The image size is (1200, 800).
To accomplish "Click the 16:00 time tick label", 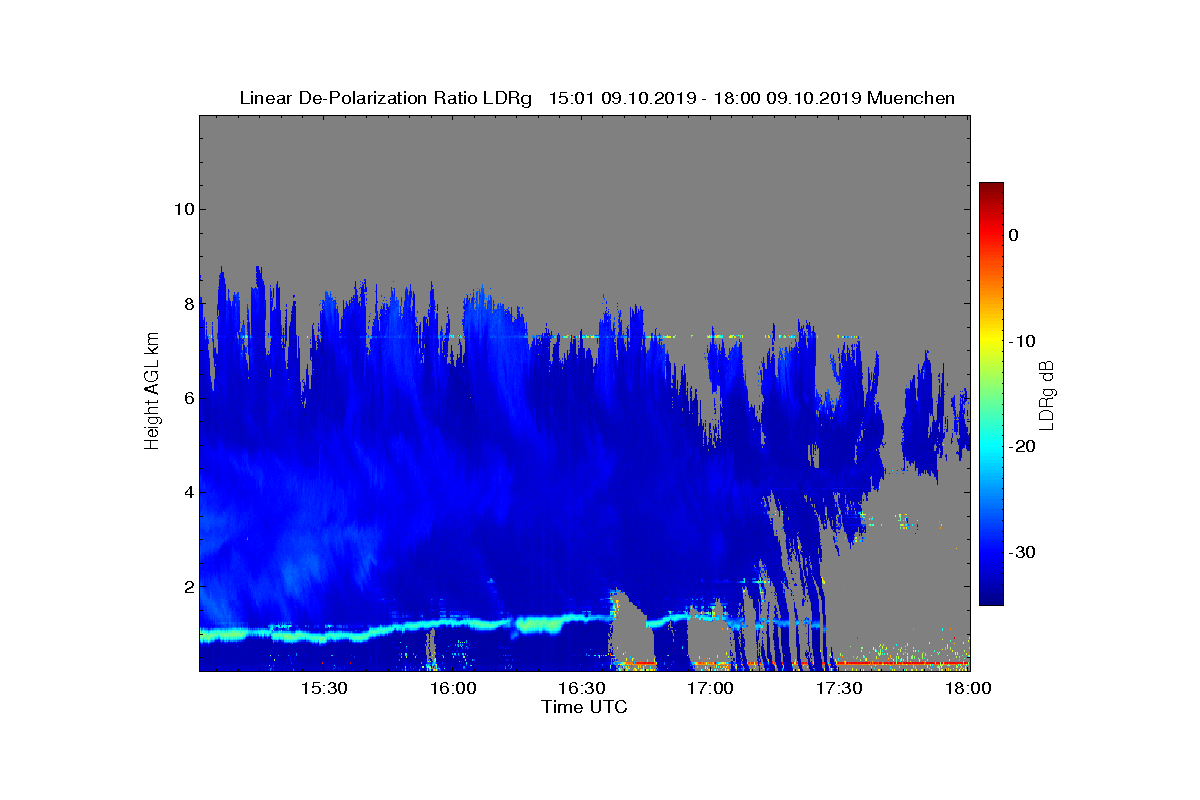I will 453,689.
